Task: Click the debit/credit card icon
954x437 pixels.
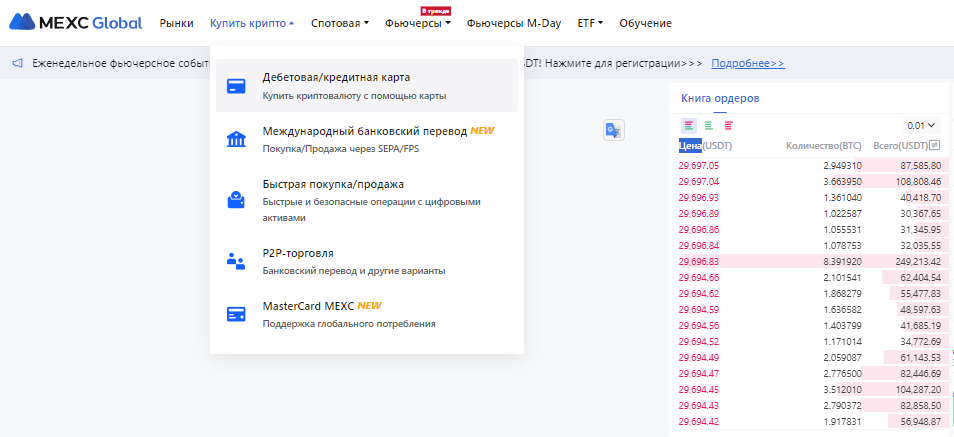Action: 236,86
